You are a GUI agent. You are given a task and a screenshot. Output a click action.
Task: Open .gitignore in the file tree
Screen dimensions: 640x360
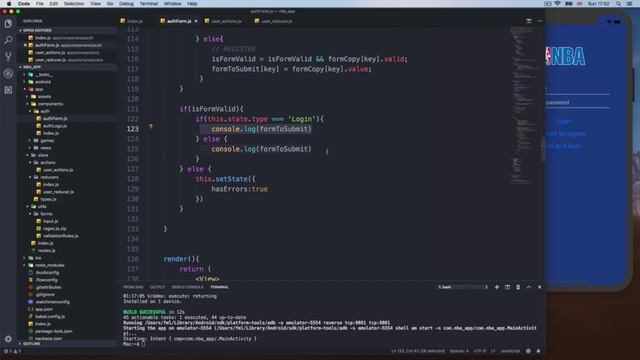tap(44, 295)
